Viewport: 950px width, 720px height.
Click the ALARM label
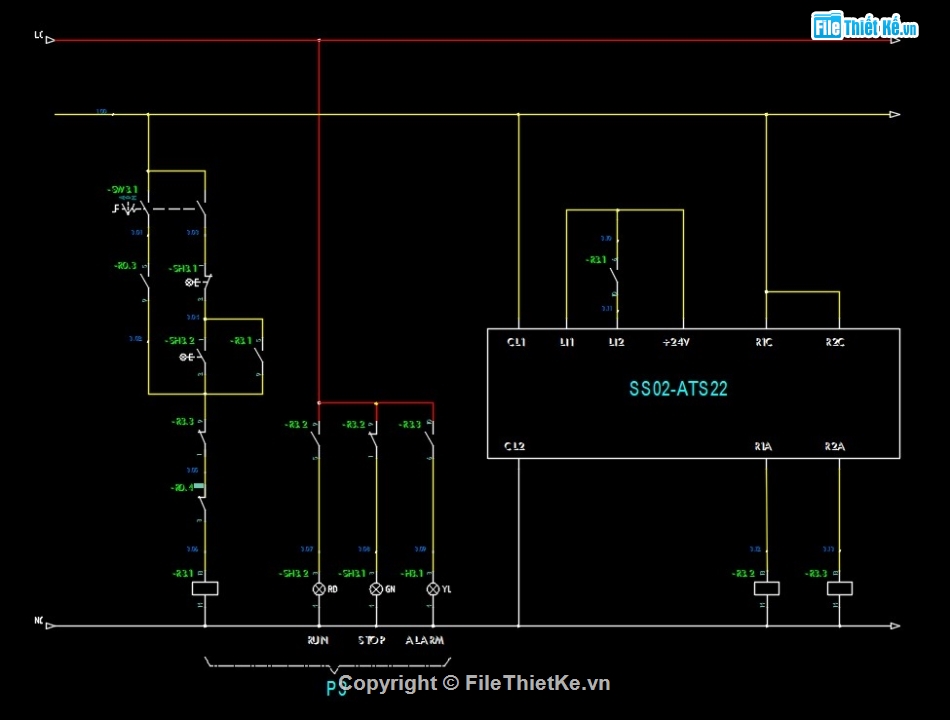pos(425,640)
